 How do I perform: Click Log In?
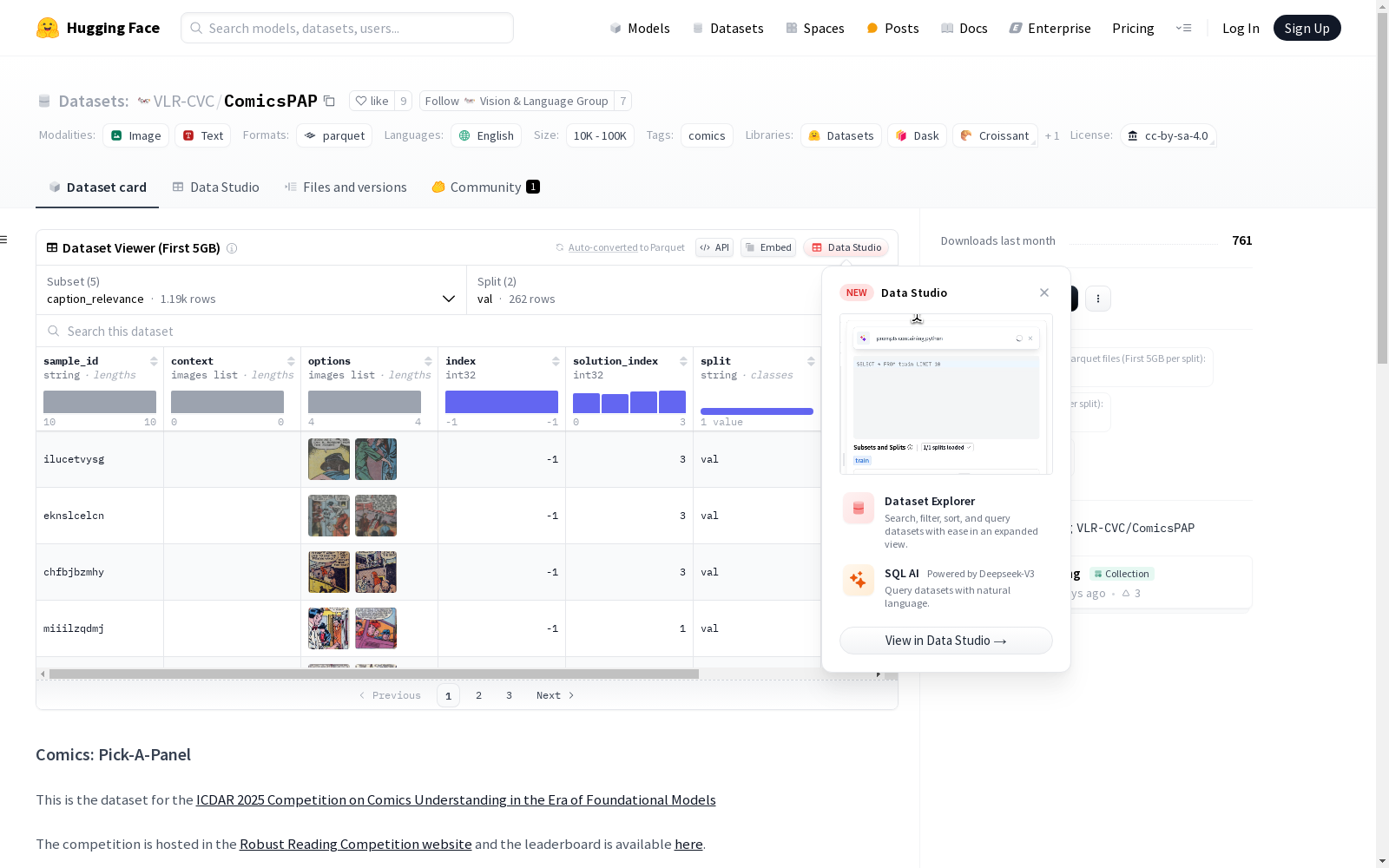click(x=1241, y=28)
